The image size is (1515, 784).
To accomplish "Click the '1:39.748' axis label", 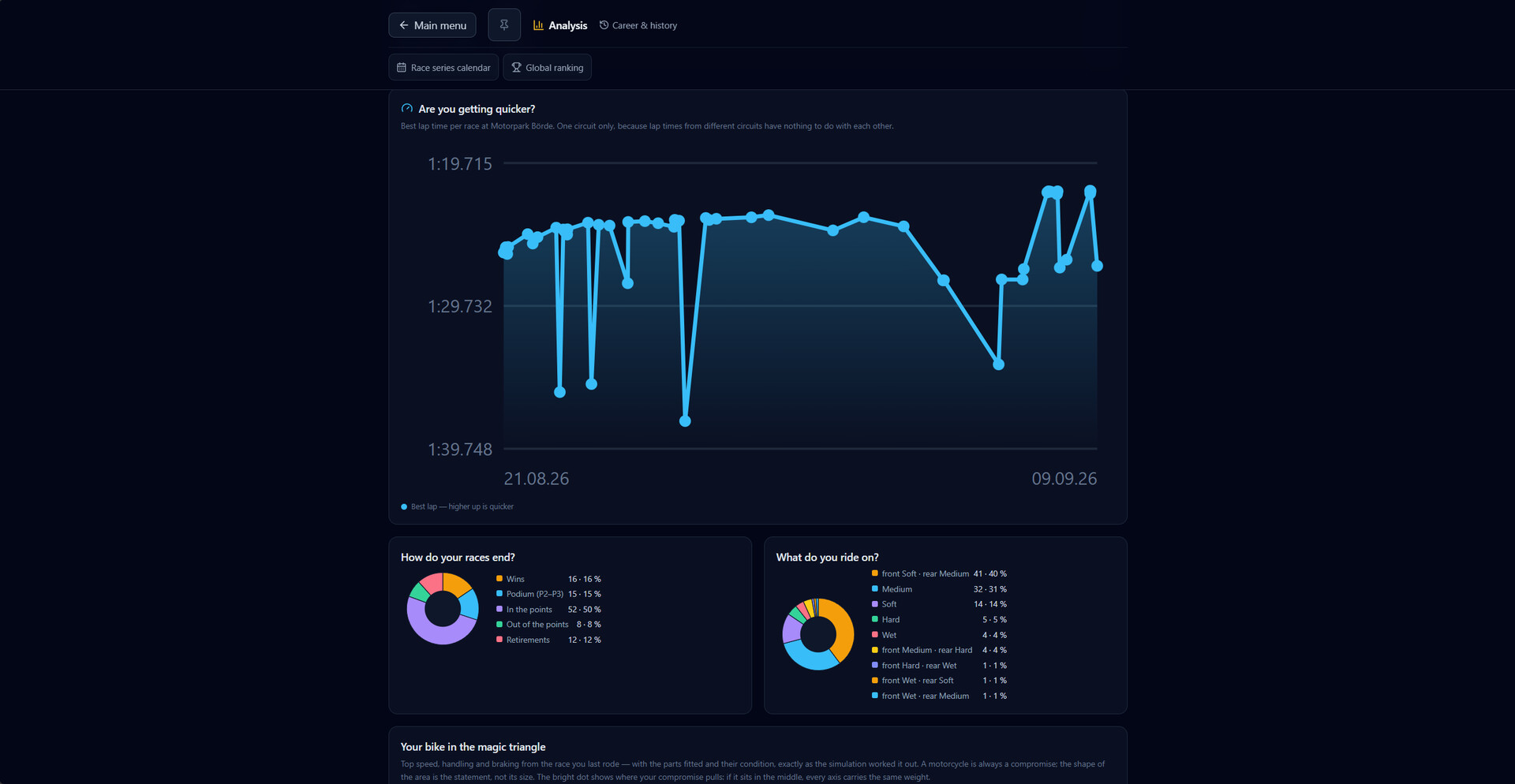I will (460, 450).
